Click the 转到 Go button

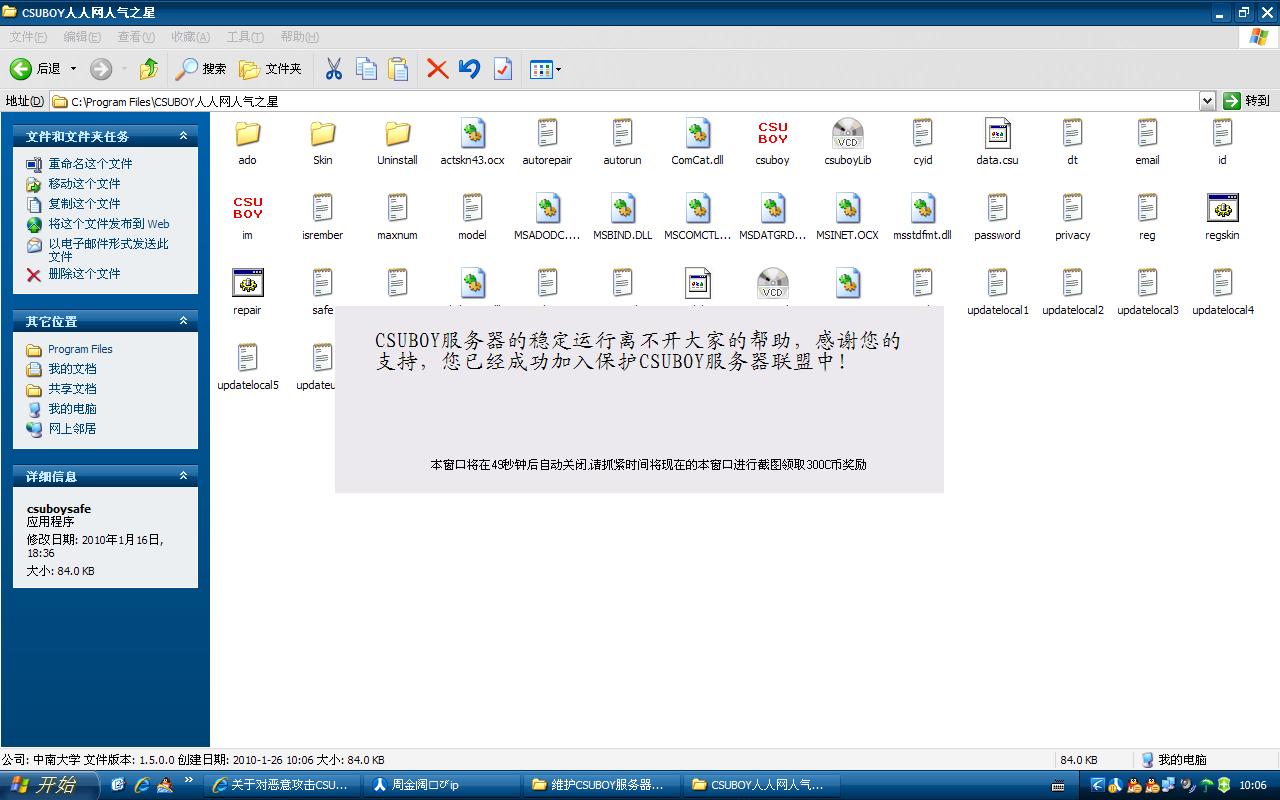click(x=1247, y=101)
